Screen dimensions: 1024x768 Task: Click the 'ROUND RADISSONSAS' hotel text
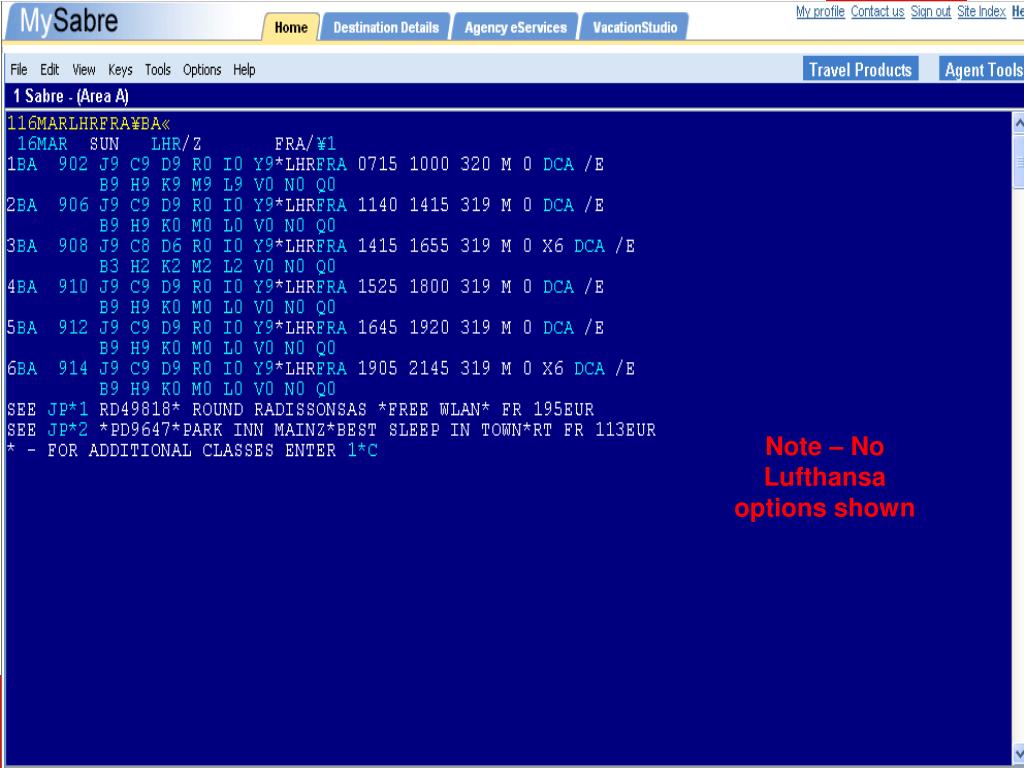click(279, 409)
